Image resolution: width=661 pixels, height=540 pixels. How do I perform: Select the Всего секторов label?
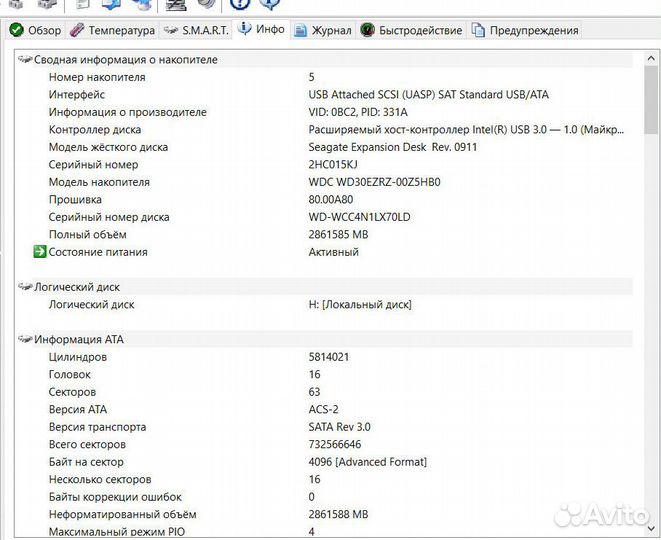click(x=87, y=445)
